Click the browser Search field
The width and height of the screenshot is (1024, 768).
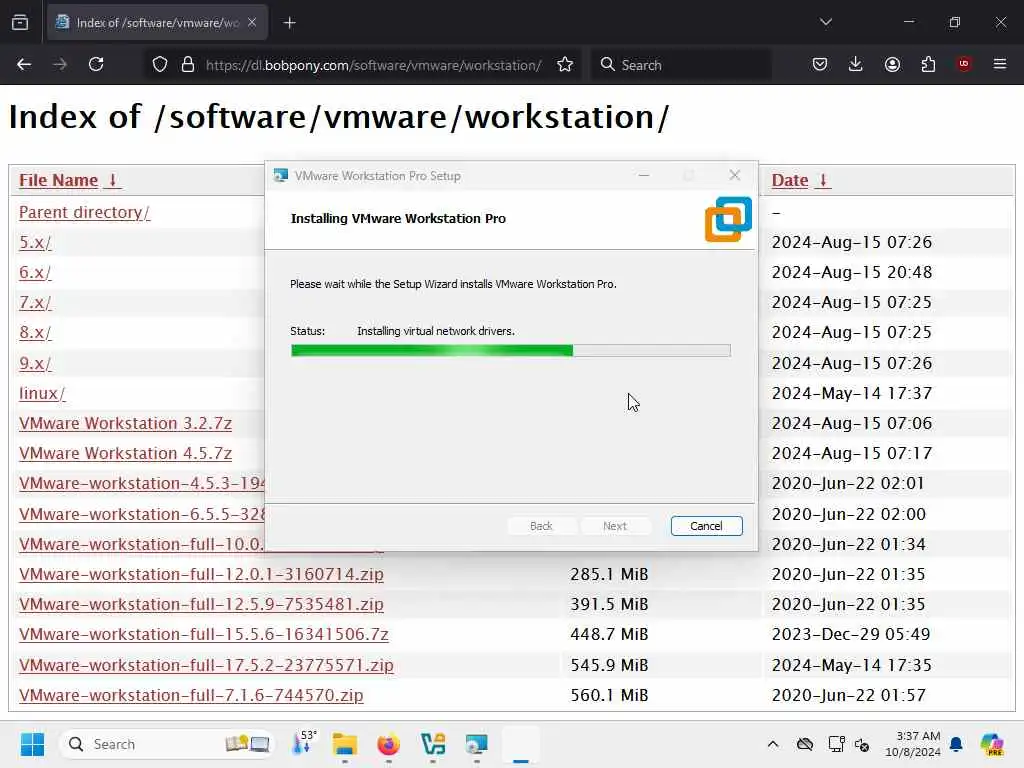click(681, 65)
